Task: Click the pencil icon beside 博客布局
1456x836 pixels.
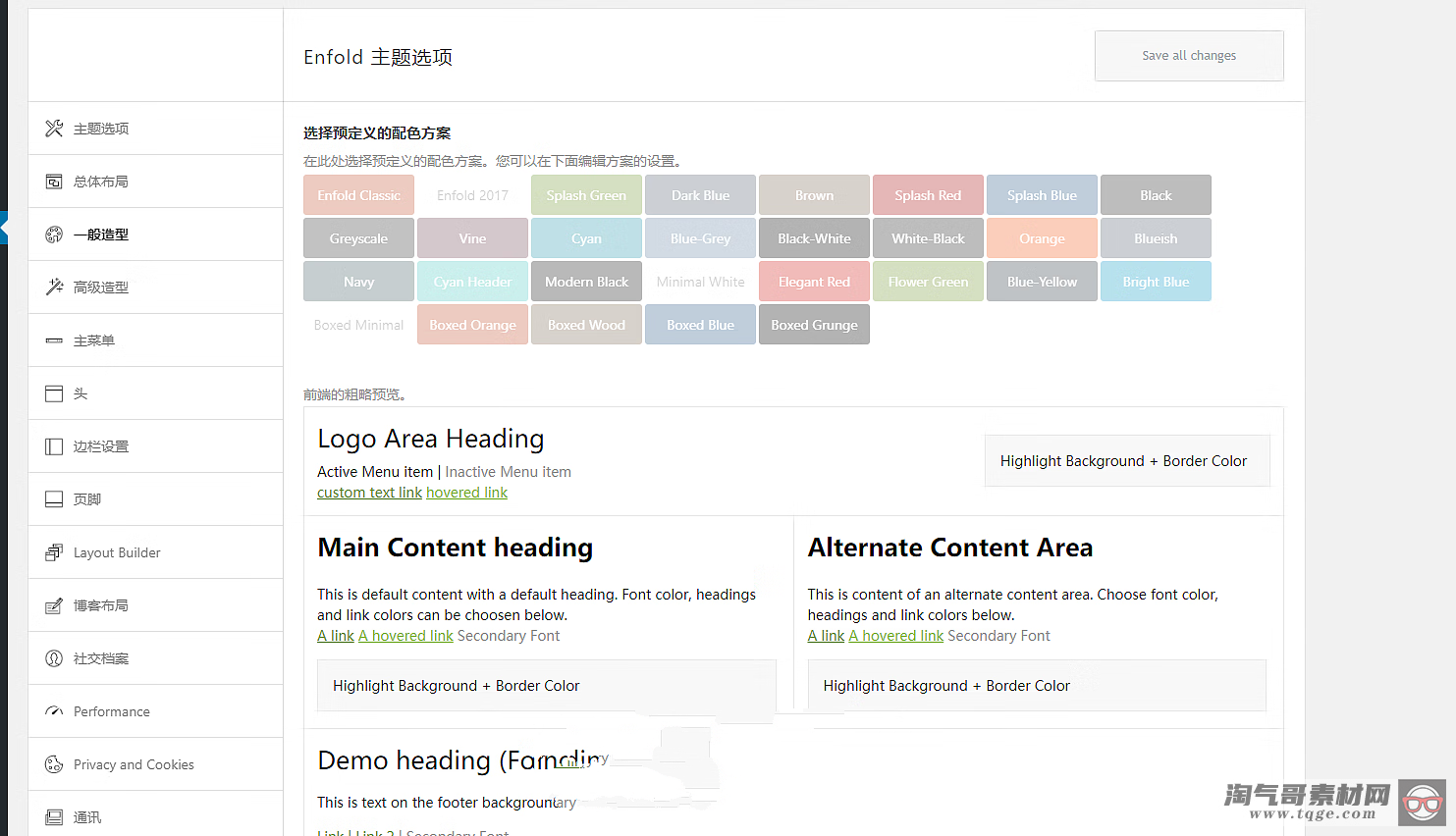Action: click(x=54, y=605)
